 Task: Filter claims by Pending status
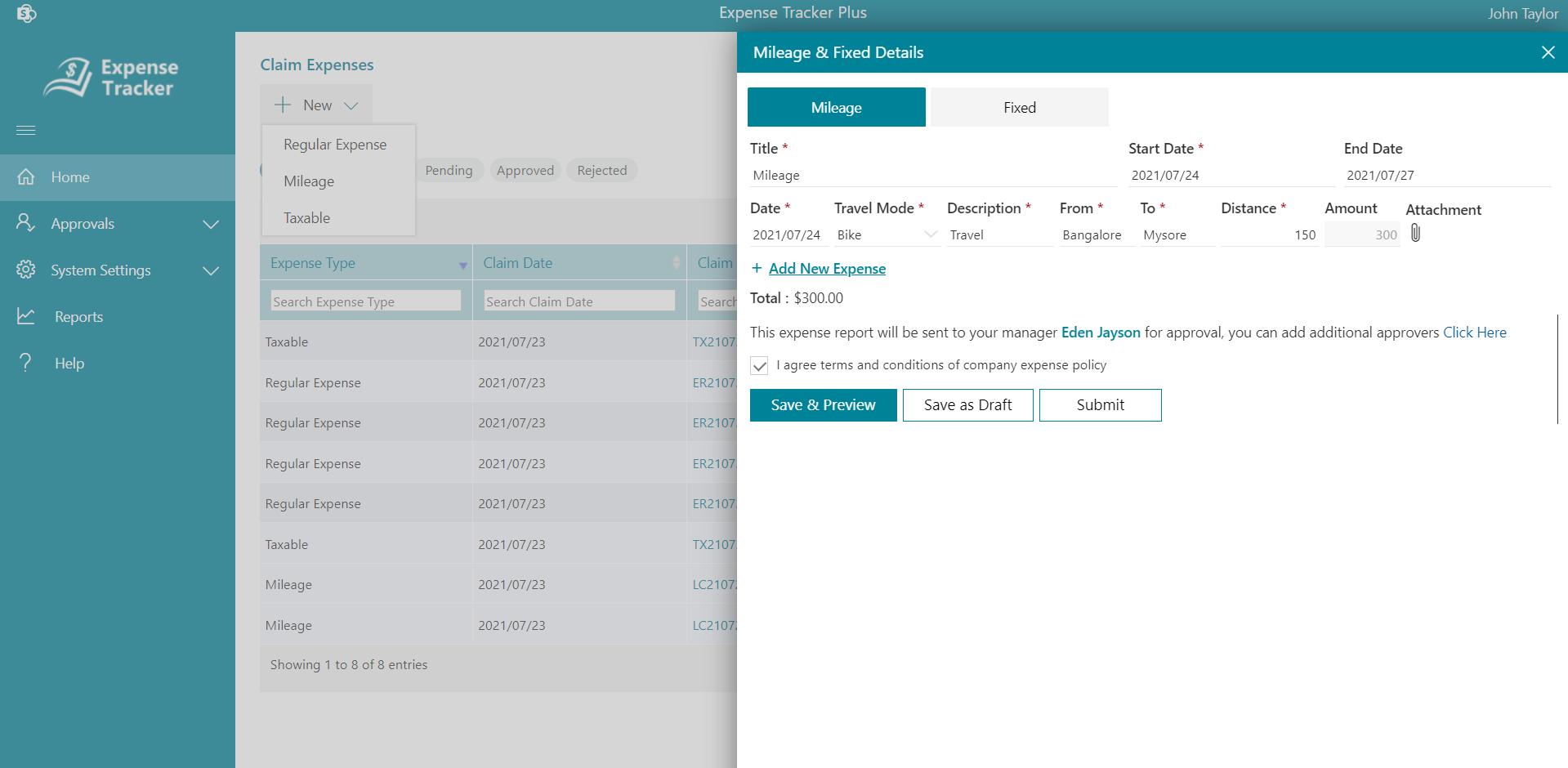click(x=449, y=170)
